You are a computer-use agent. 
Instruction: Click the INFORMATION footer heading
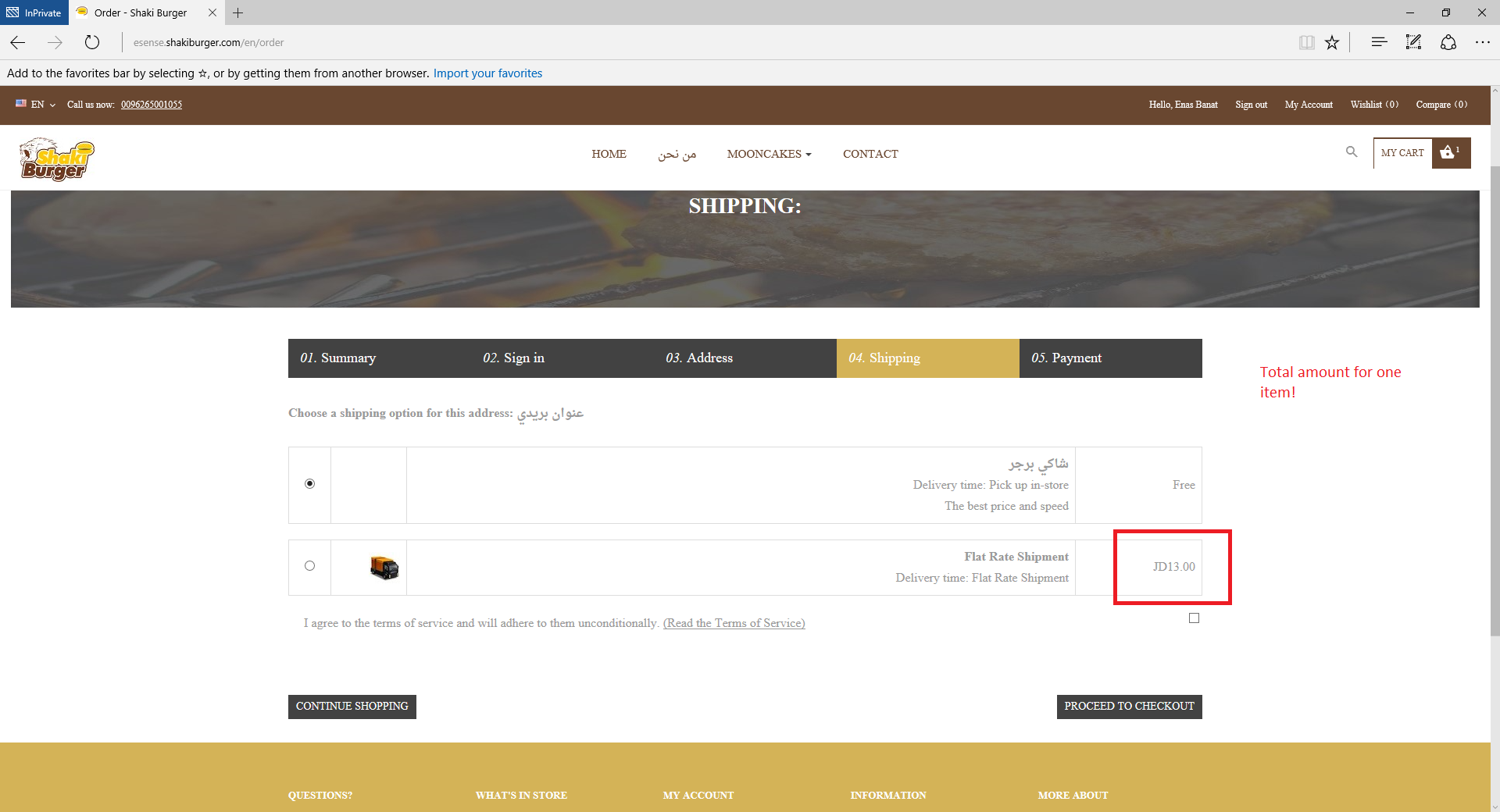pos(888,796)
